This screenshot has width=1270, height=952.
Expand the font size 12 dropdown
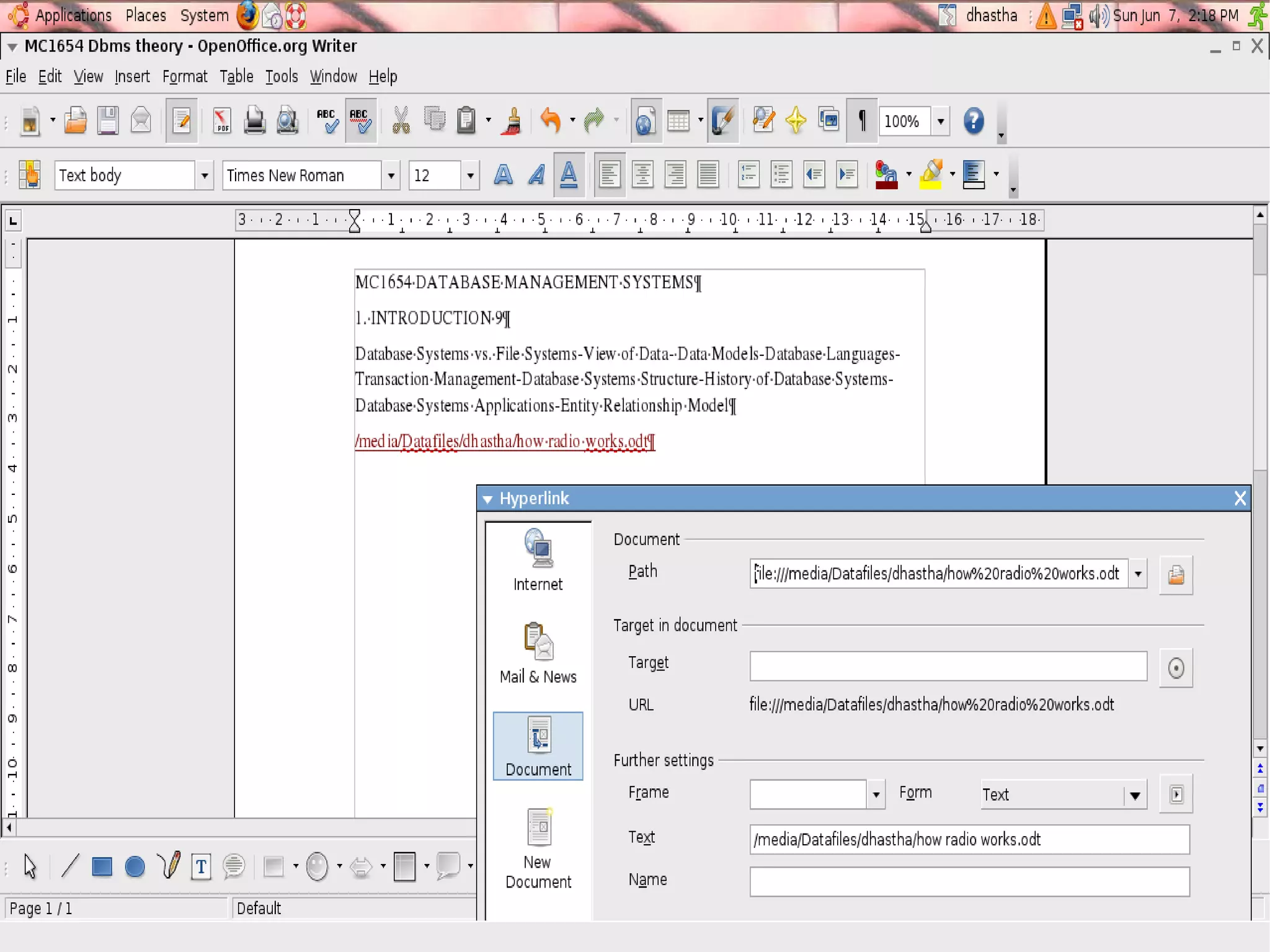tap(470, 176)
